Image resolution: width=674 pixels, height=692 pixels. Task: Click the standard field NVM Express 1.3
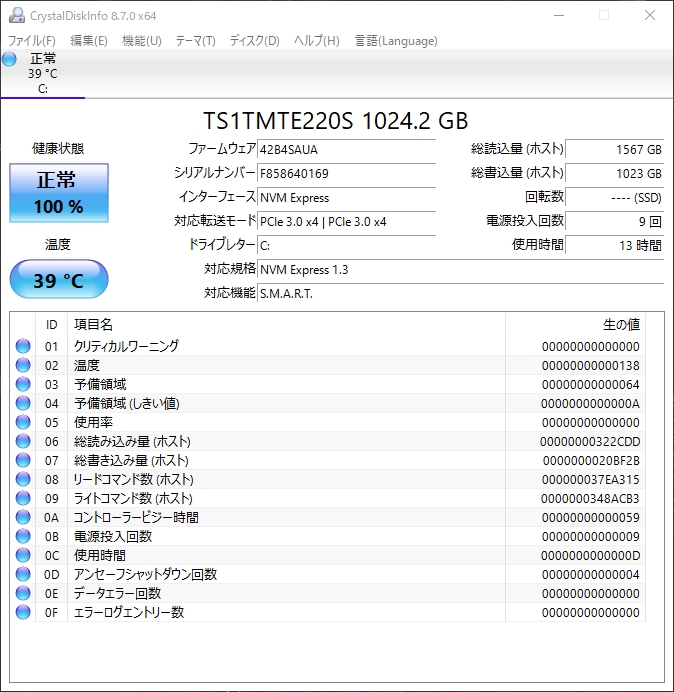[460, 269]
